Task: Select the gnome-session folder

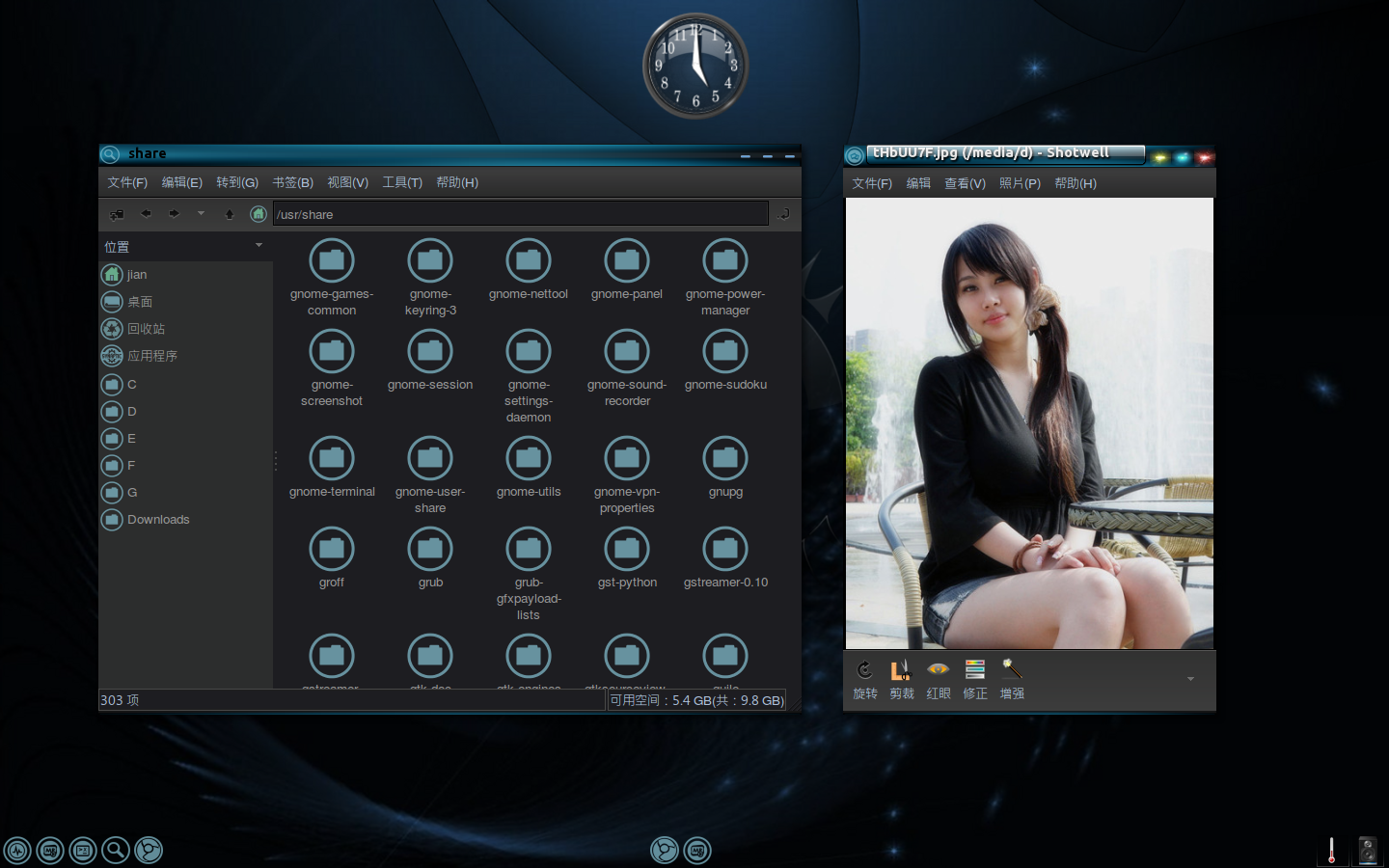Action: pos(430,361)
